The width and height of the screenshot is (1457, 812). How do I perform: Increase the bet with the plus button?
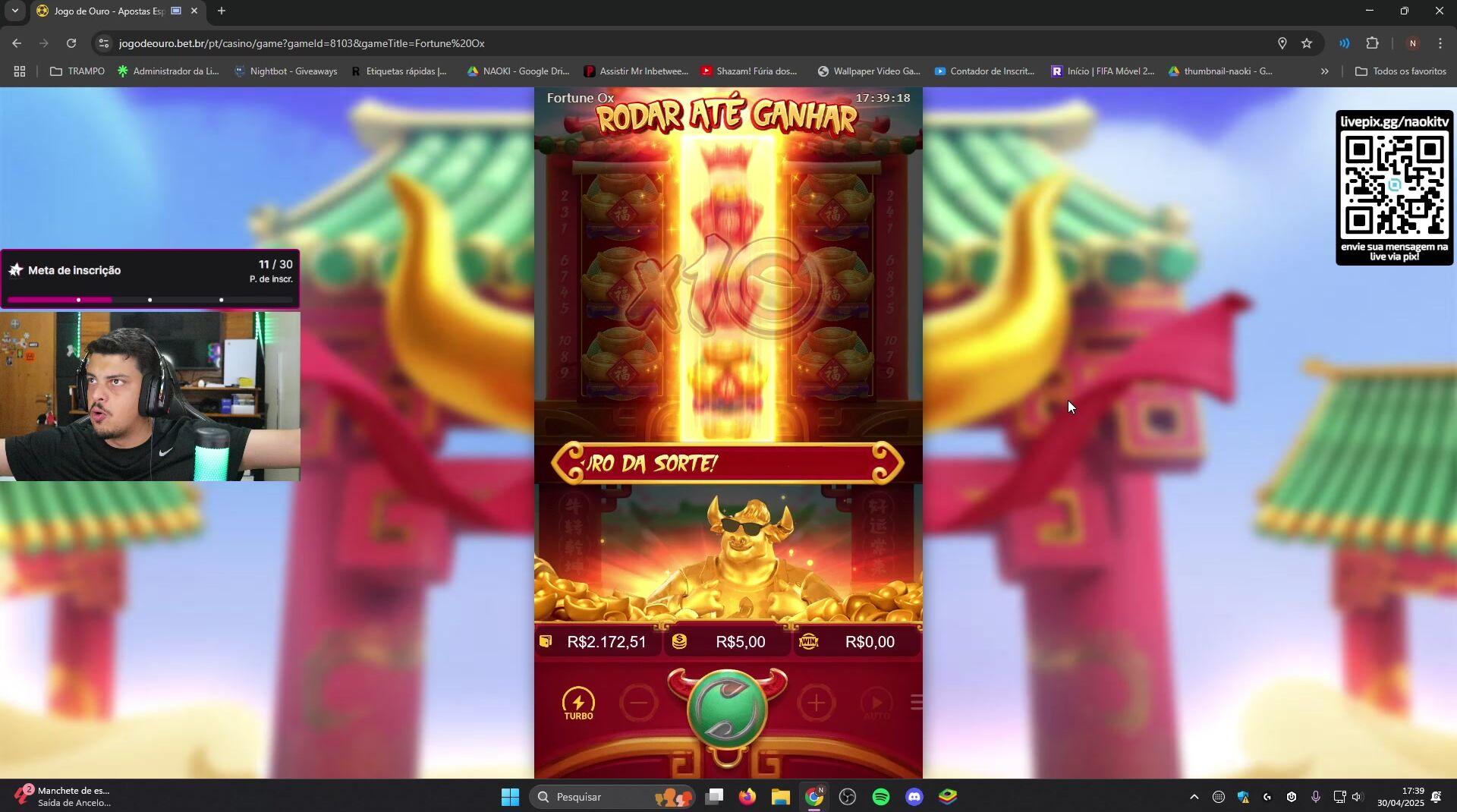[816, 703]
